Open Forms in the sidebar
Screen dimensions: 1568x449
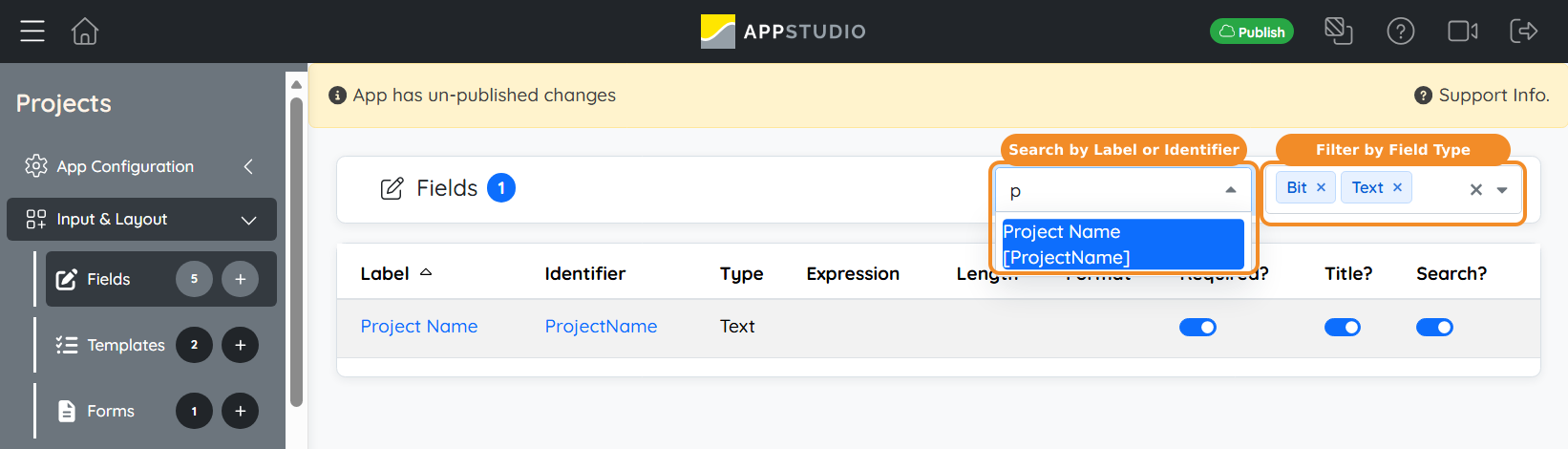[x=110, y=411]
